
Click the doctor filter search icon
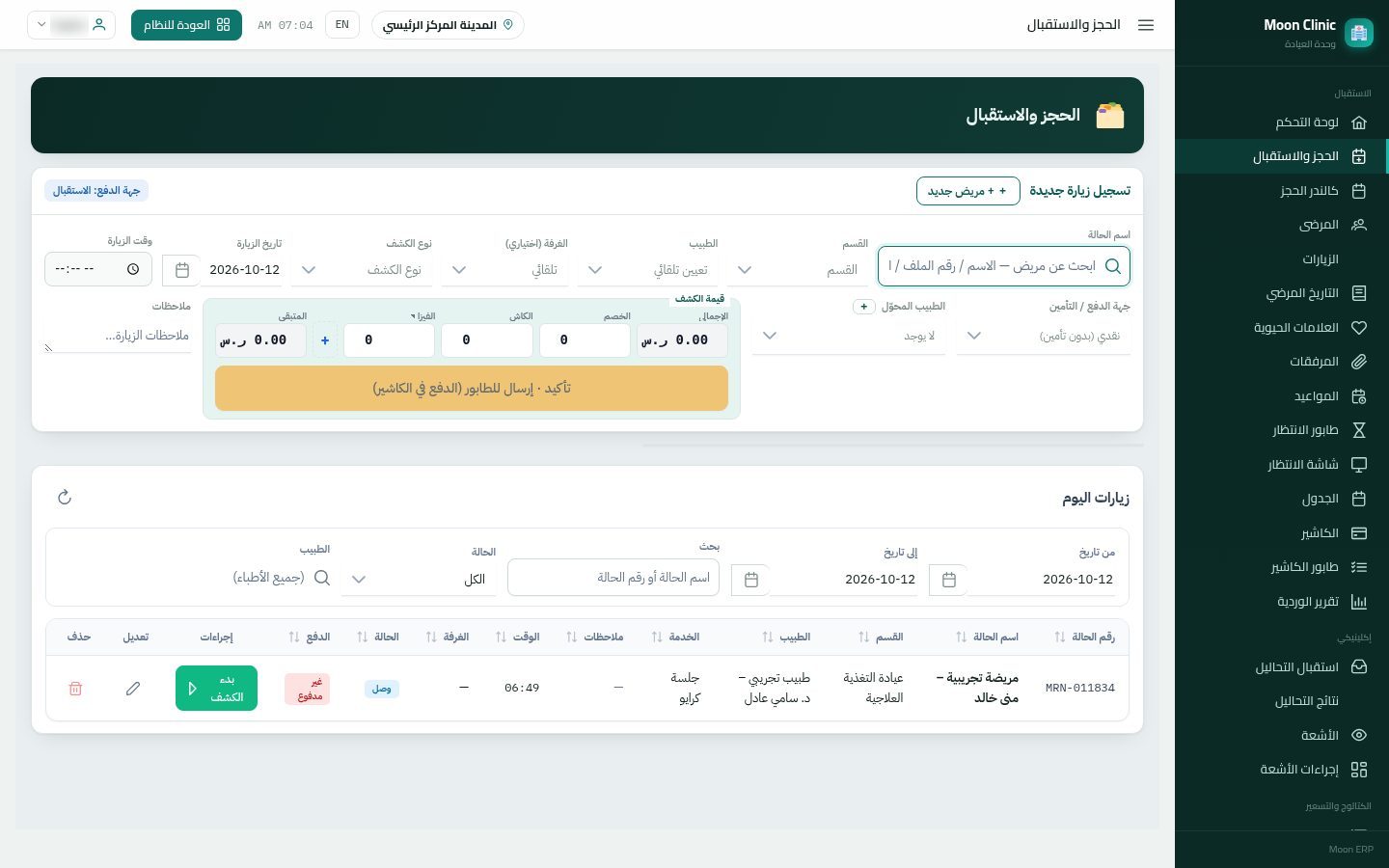click(322, 578)
